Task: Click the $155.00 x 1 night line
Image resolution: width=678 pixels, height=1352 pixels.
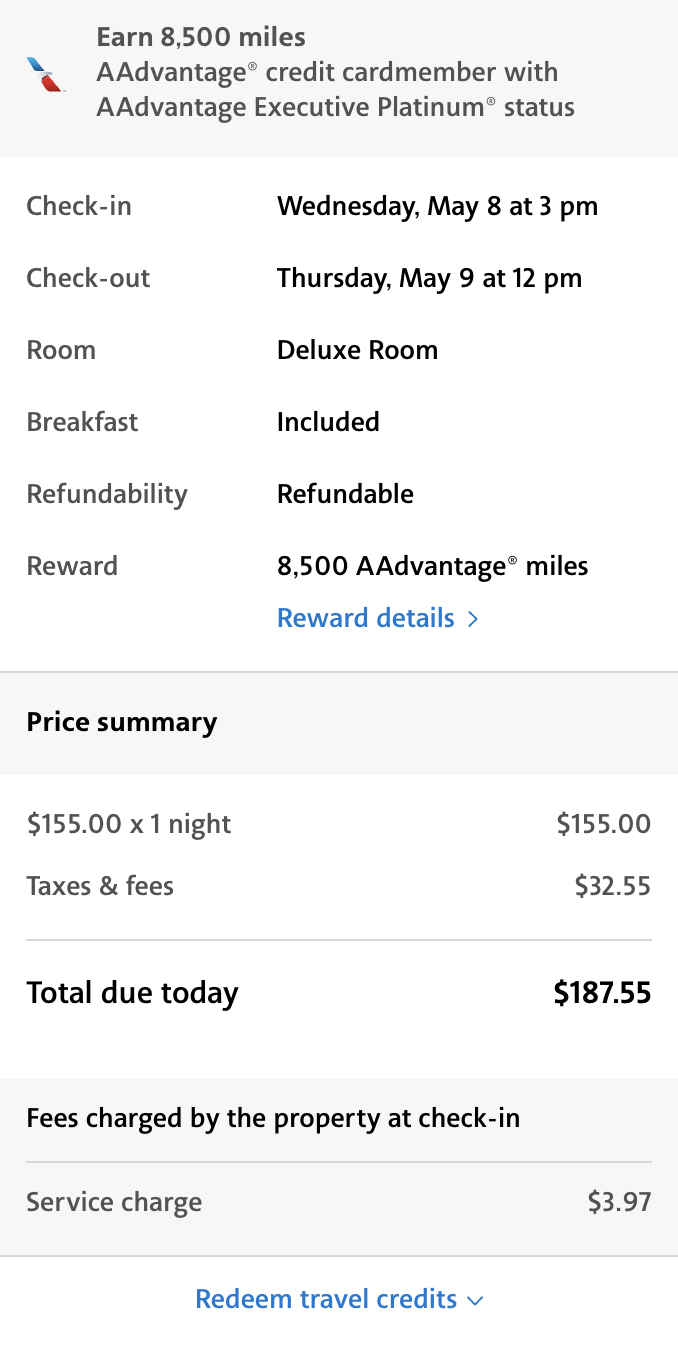Action: point(129,824)
